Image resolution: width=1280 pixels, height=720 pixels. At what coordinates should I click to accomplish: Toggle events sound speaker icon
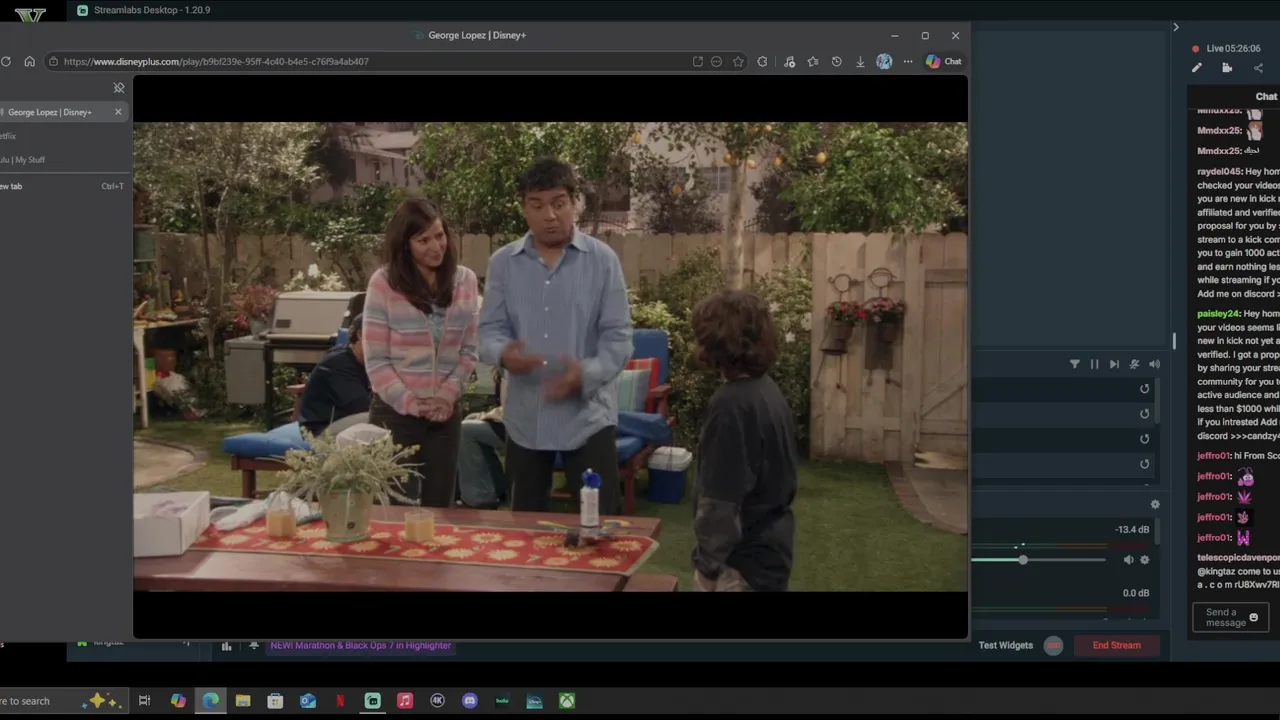pos(1155,364)
